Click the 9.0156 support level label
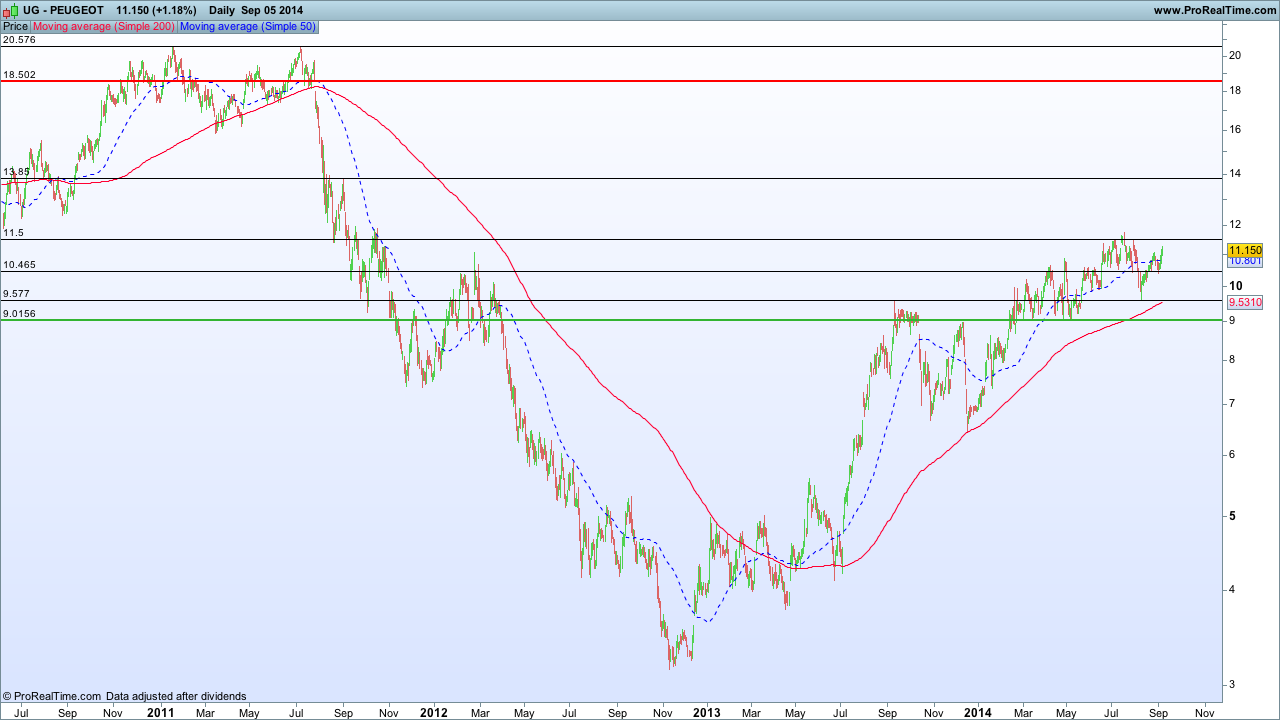1280x720 pixels. [x=19, y=314]
